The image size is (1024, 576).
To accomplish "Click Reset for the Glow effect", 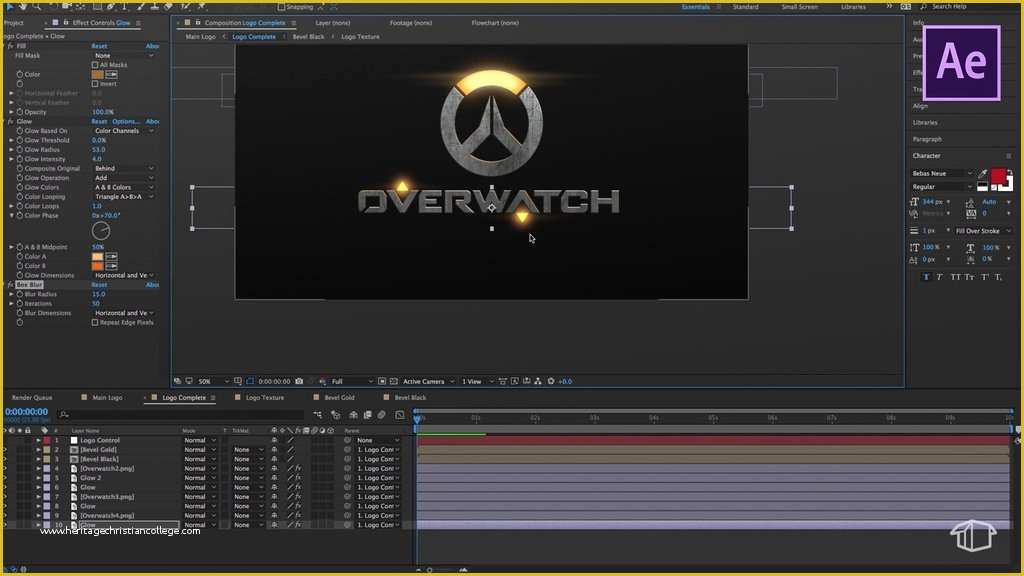I will point(99,121).
